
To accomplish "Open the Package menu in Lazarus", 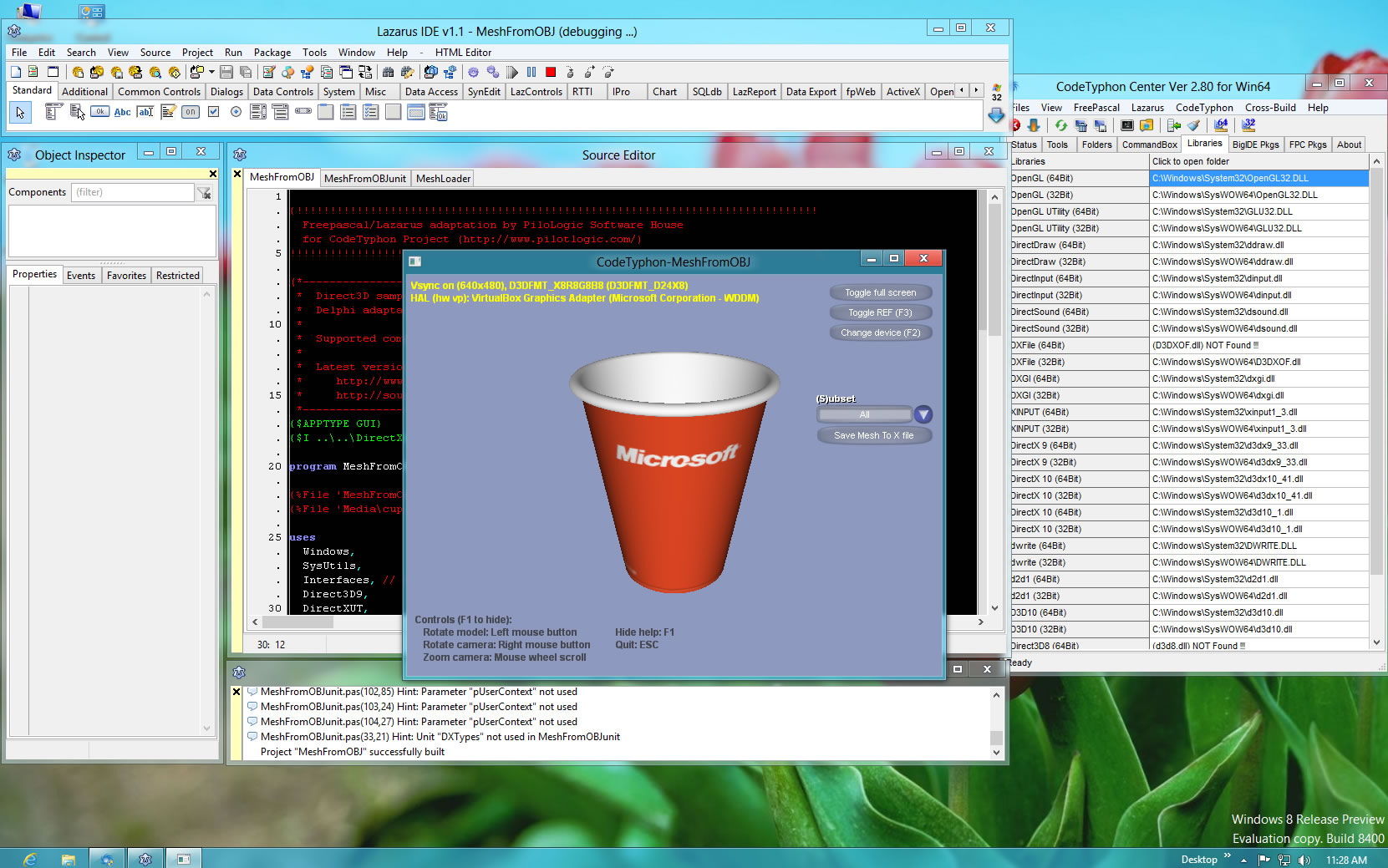I will (272, 53).
